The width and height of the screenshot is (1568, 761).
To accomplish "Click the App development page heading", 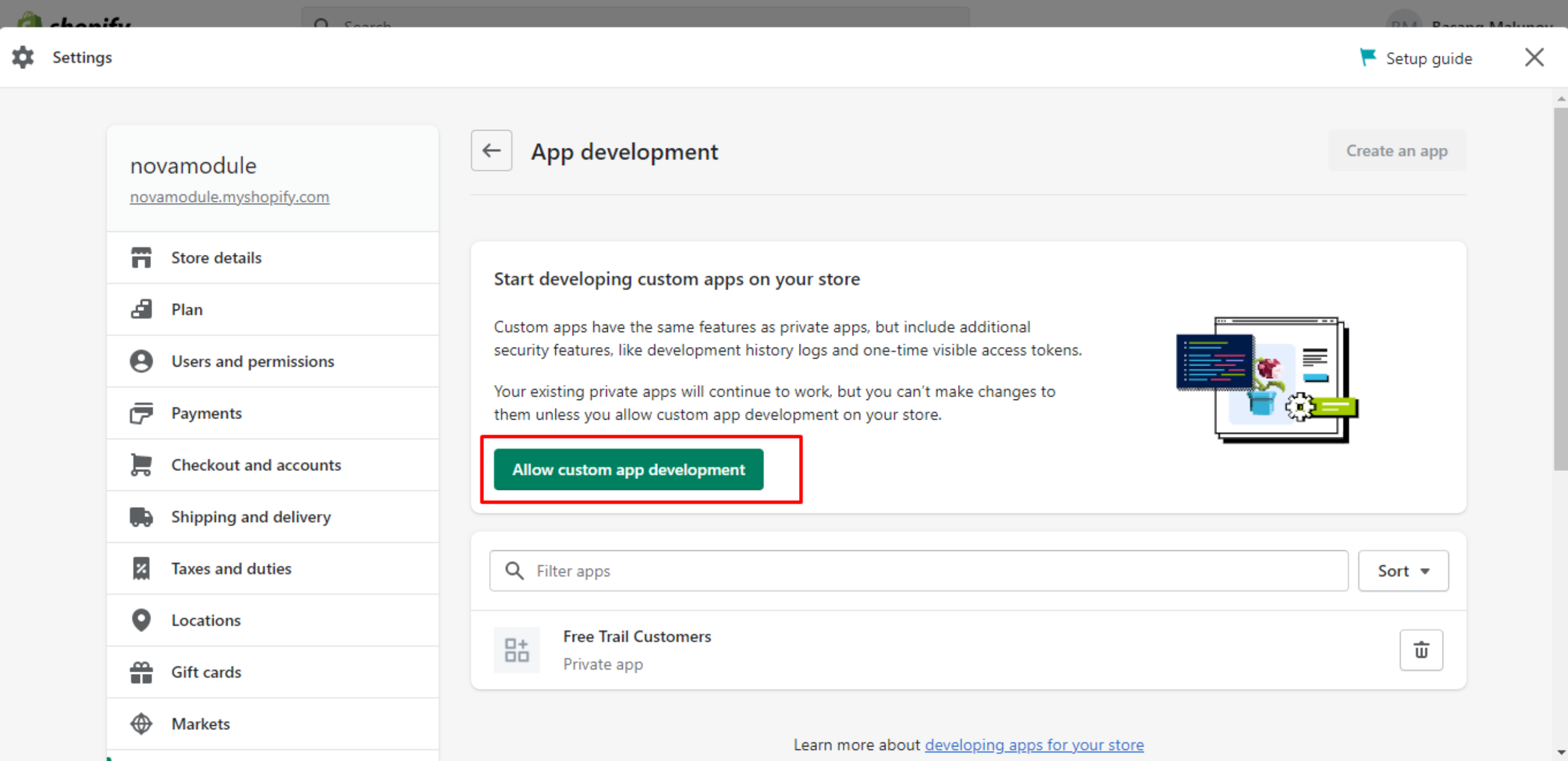I will [624, 152].
